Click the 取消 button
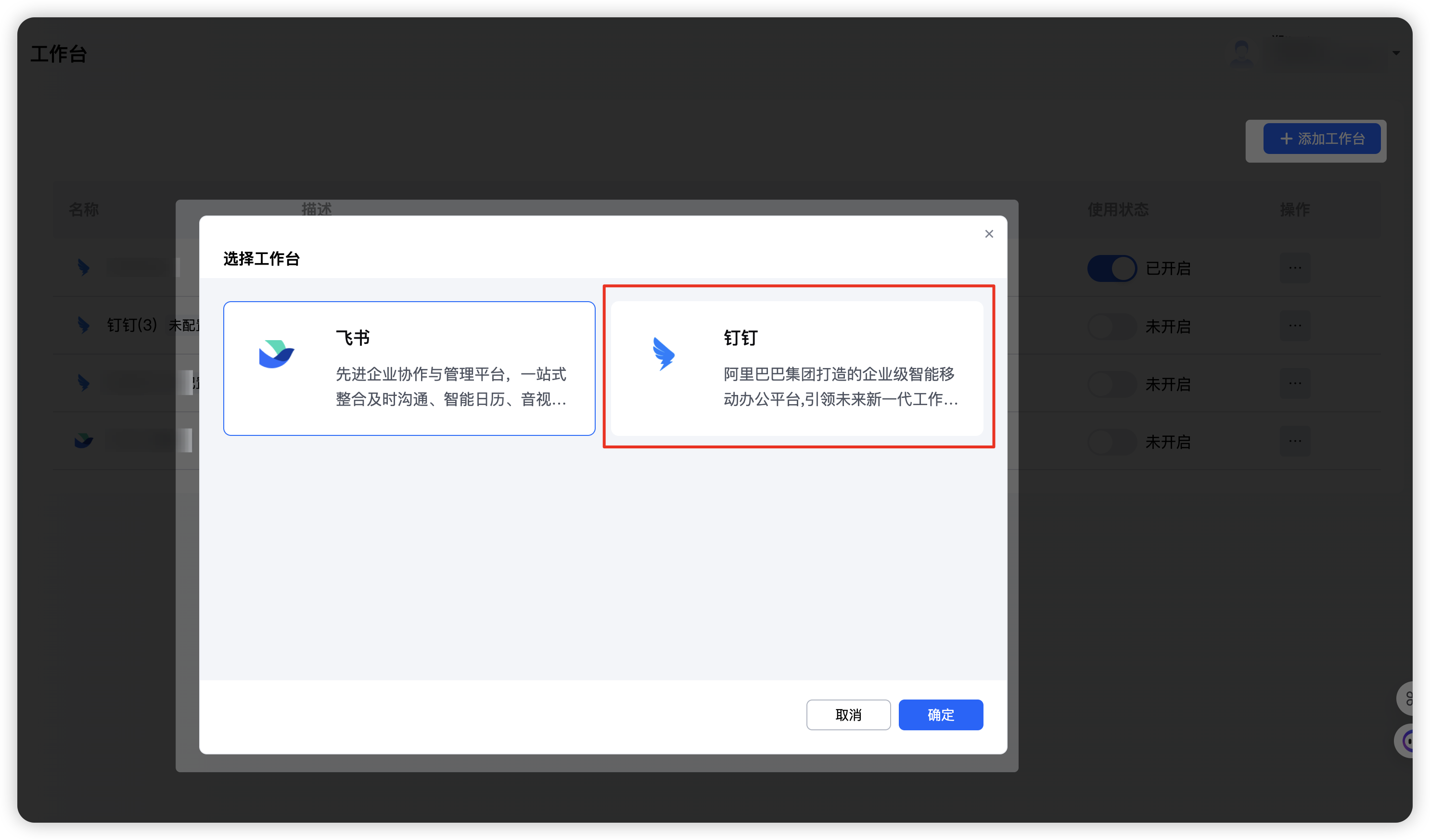This screenshot has width=1430, height=840. (848, 714)
